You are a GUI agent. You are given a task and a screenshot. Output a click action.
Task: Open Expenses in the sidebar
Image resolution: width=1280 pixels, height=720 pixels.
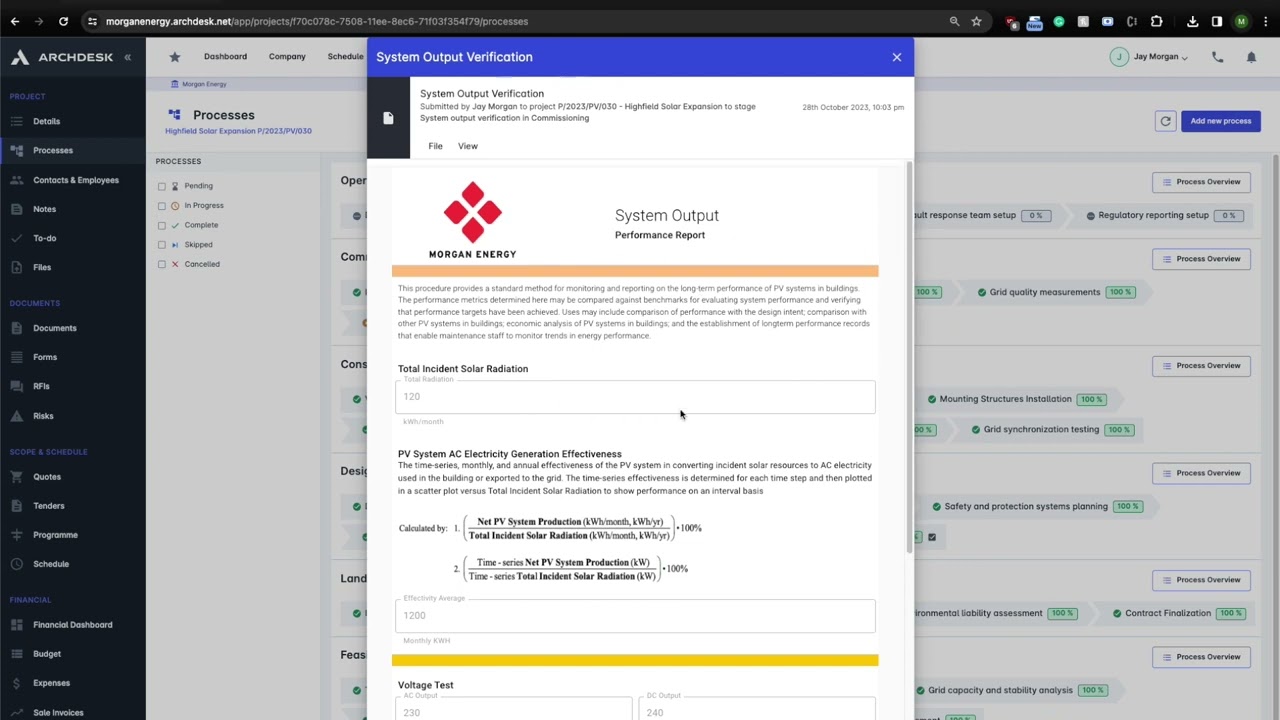pyautogui.click(x=51, y=683)
